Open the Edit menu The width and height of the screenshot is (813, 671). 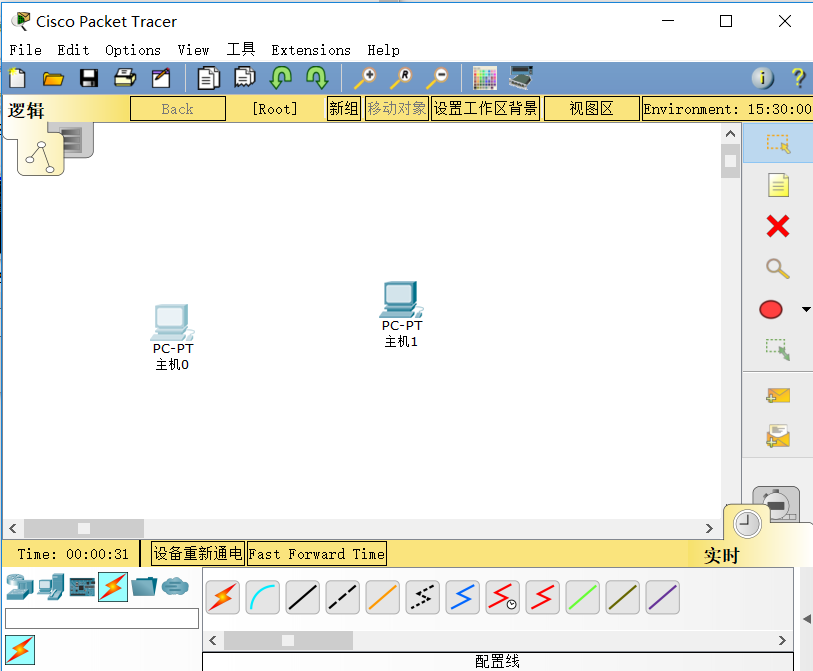click(73, 50)
